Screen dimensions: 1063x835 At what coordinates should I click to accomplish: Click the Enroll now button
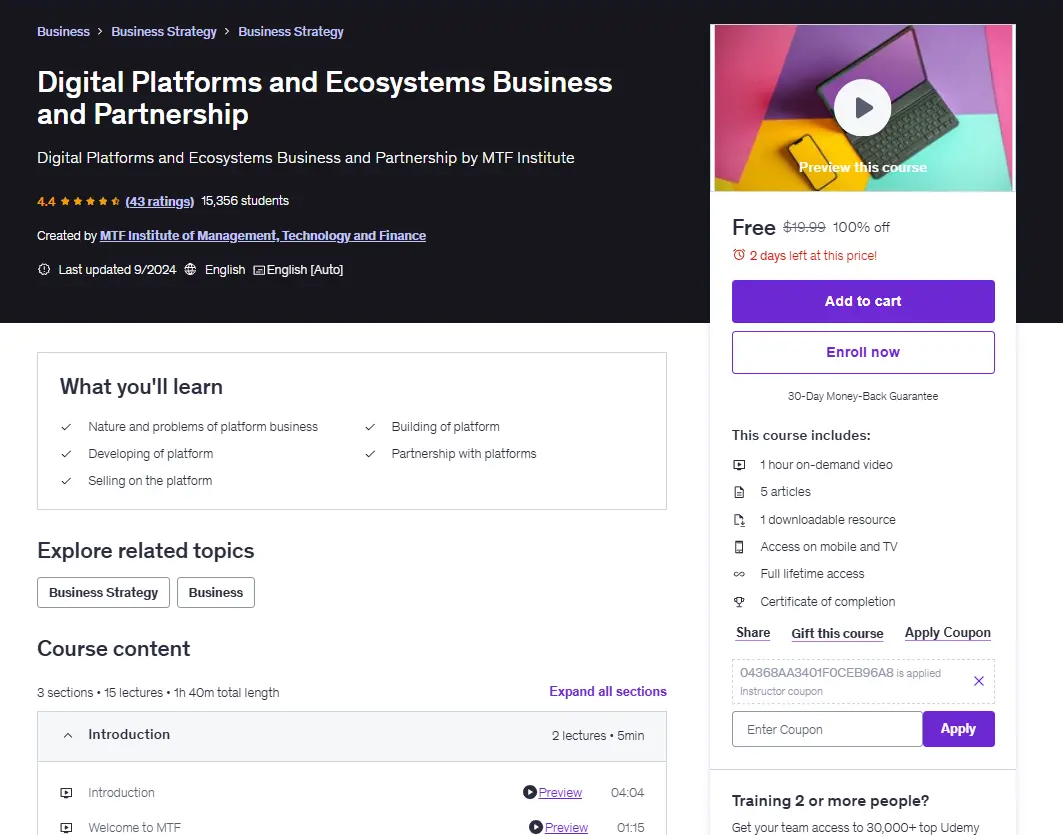863,352
